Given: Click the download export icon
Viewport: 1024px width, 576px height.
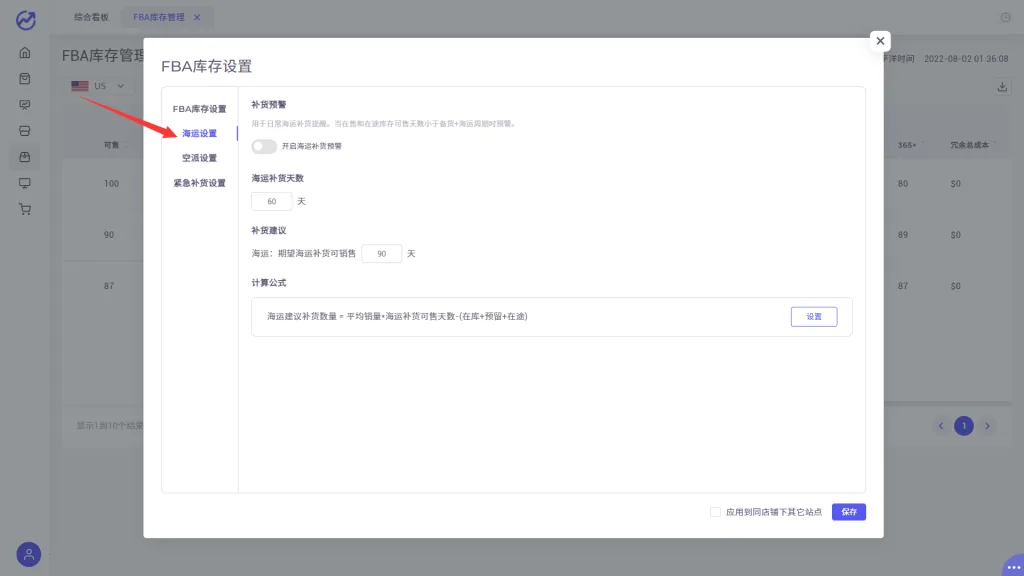Looking at the screenshot, I should [x=1002, y=87].
